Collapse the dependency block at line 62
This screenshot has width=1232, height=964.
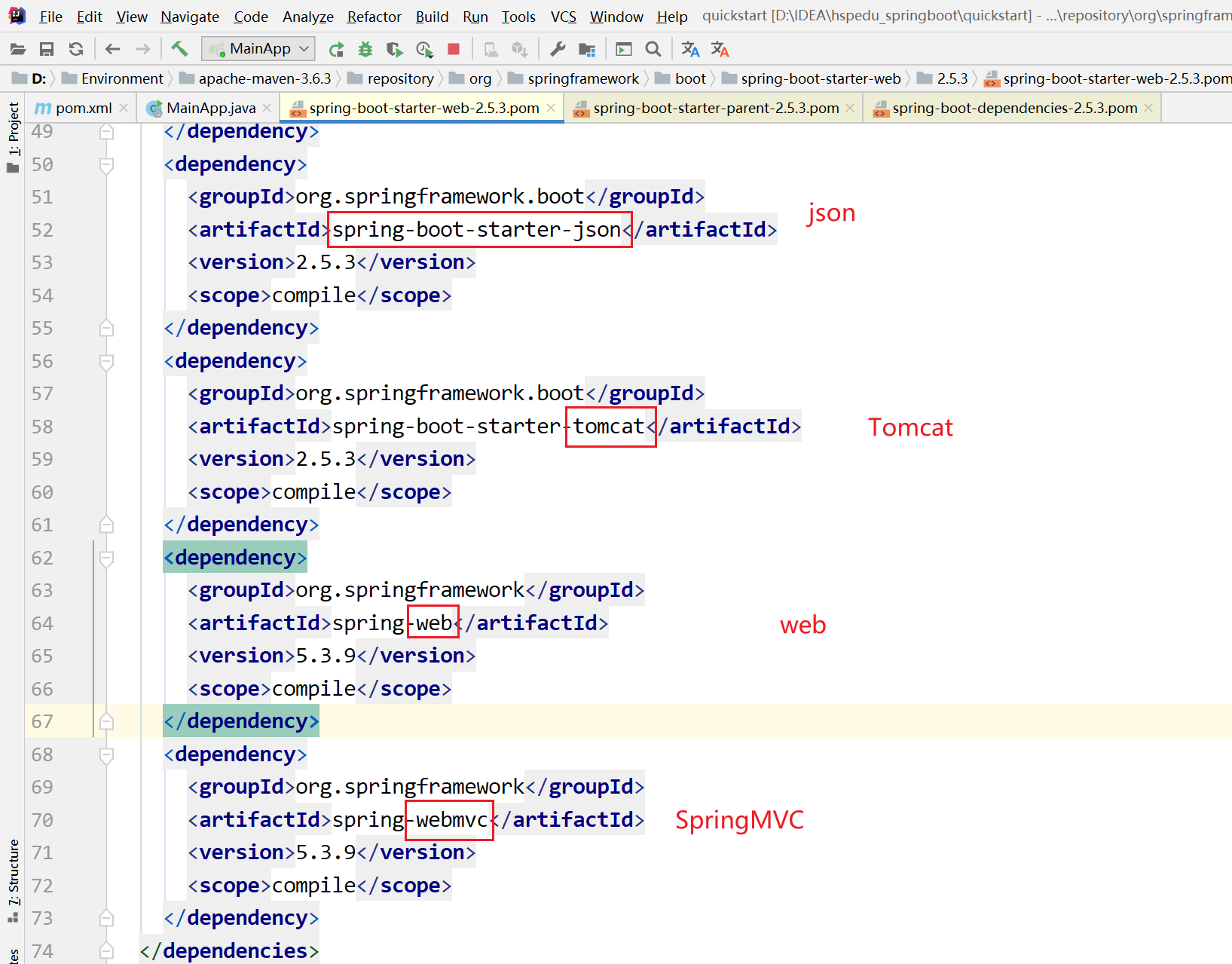pyautogui.click(x=106, y=559)
